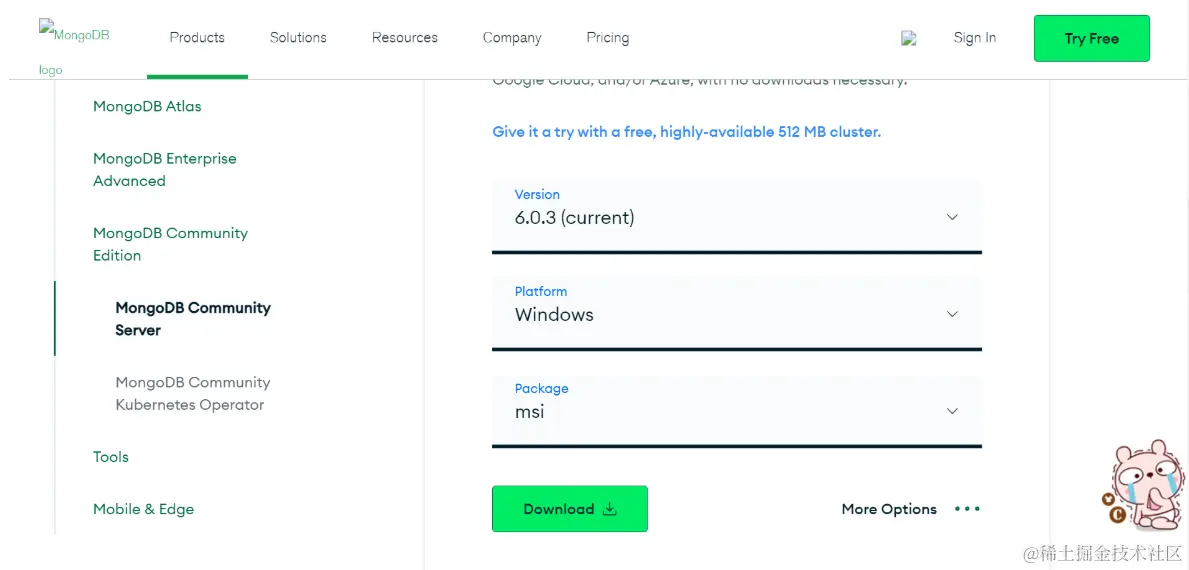Open the Solutions menu
Viewport: 1189px width, 570px height.
(298, 38)
